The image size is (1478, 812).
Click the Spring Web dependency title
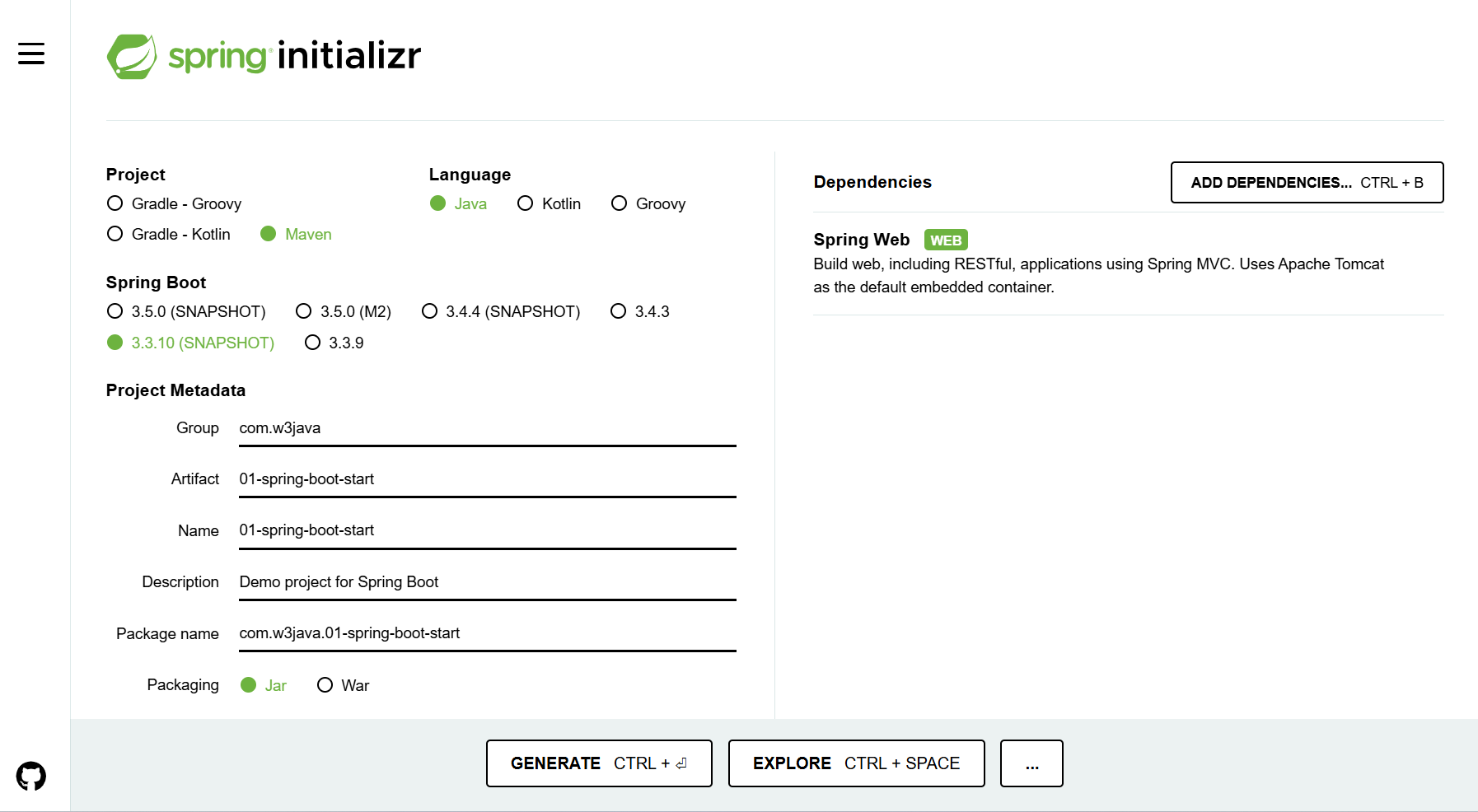click(x=861, y=240)
